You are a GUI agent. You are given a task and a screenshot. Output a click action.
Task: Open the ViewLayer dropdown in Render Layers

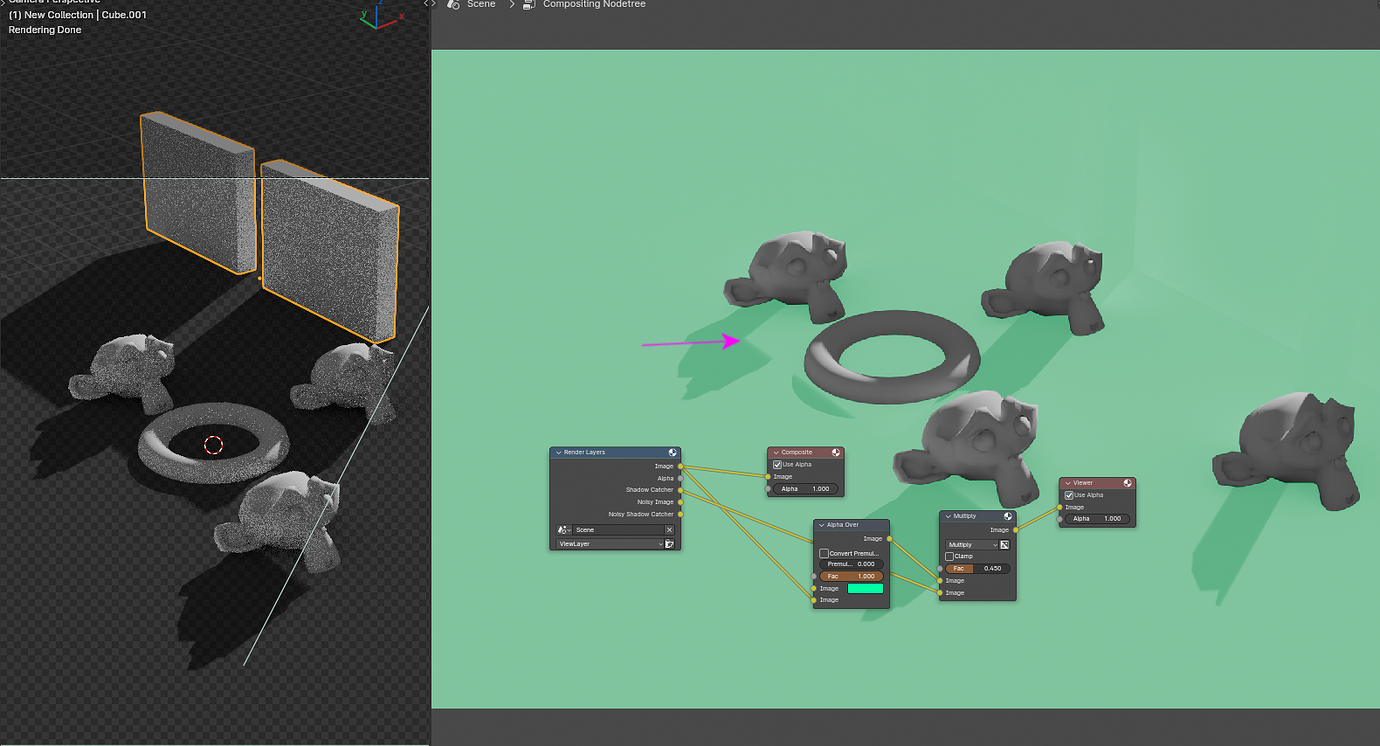coord(610,544)
